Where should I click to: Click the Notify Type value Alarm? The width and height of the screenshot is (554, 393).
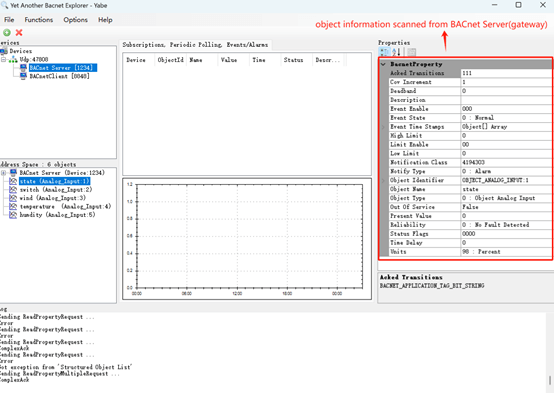(506, 171)
